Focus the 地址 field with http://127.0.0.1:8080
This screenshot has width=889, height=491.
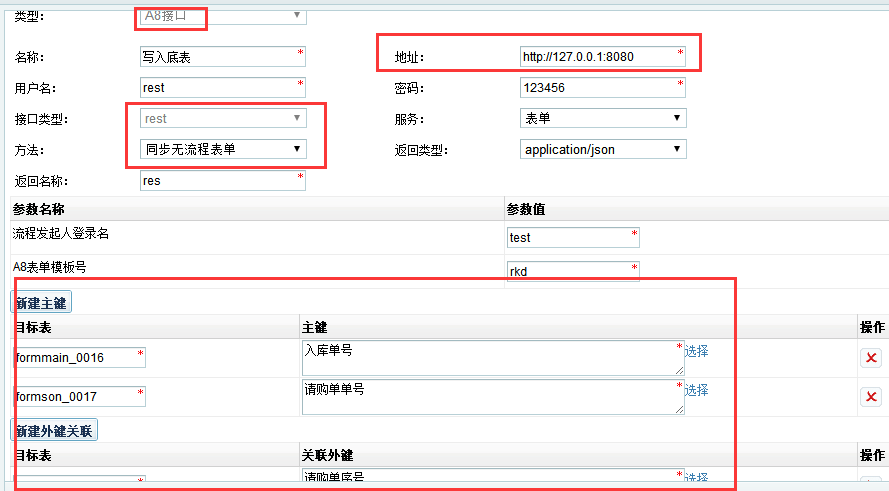click(x=603, y=57)
